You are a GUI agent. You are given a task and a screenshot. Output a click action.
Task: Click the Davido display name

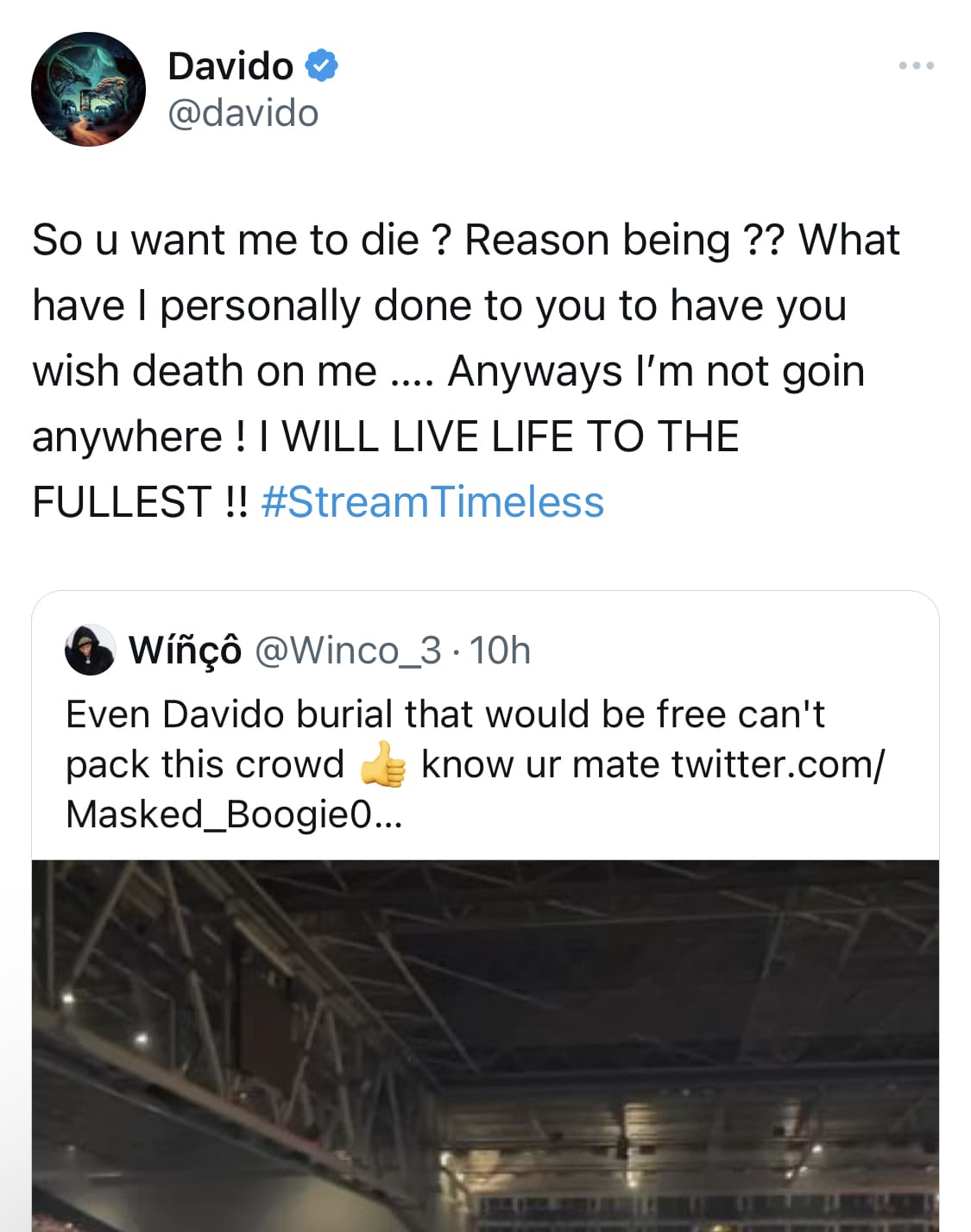coord(230,66)
